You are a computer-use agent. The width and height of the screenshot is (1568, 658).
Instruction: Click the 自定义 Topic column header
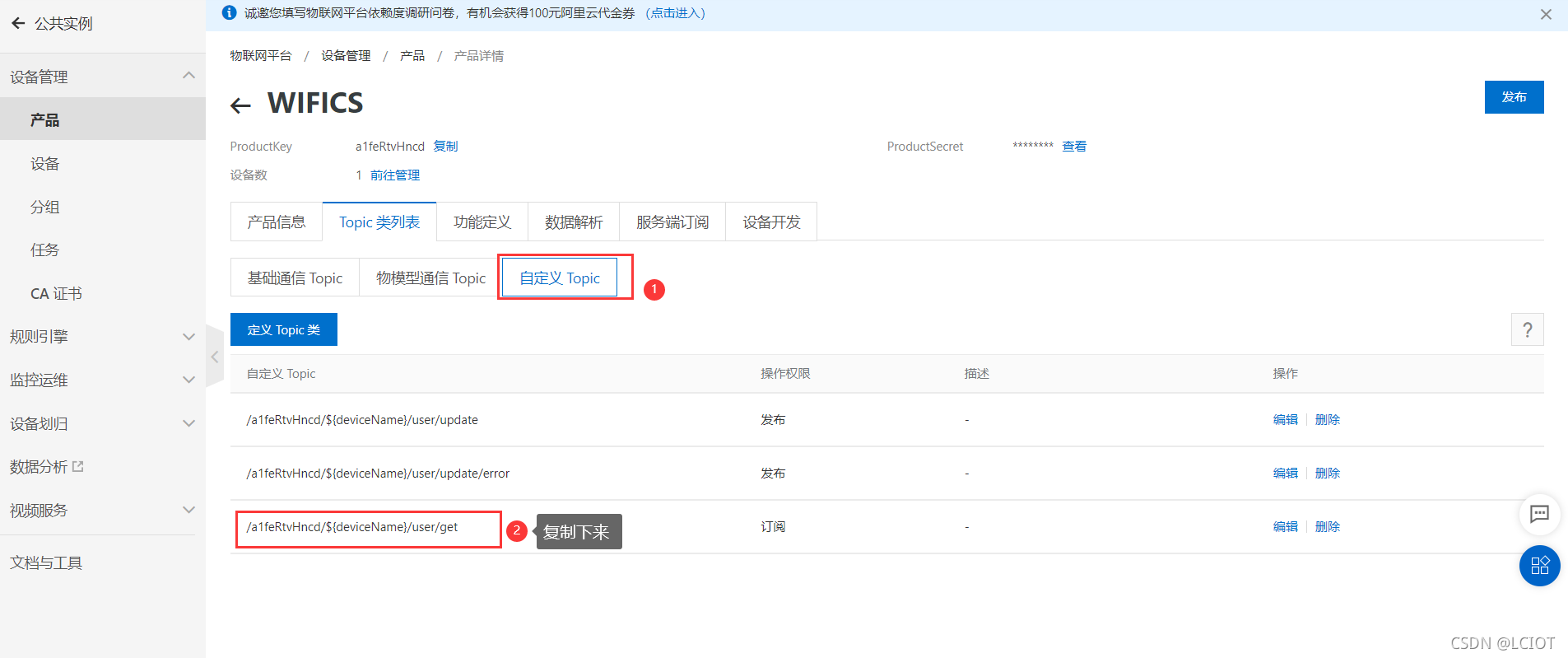click(x=281, y=373)
